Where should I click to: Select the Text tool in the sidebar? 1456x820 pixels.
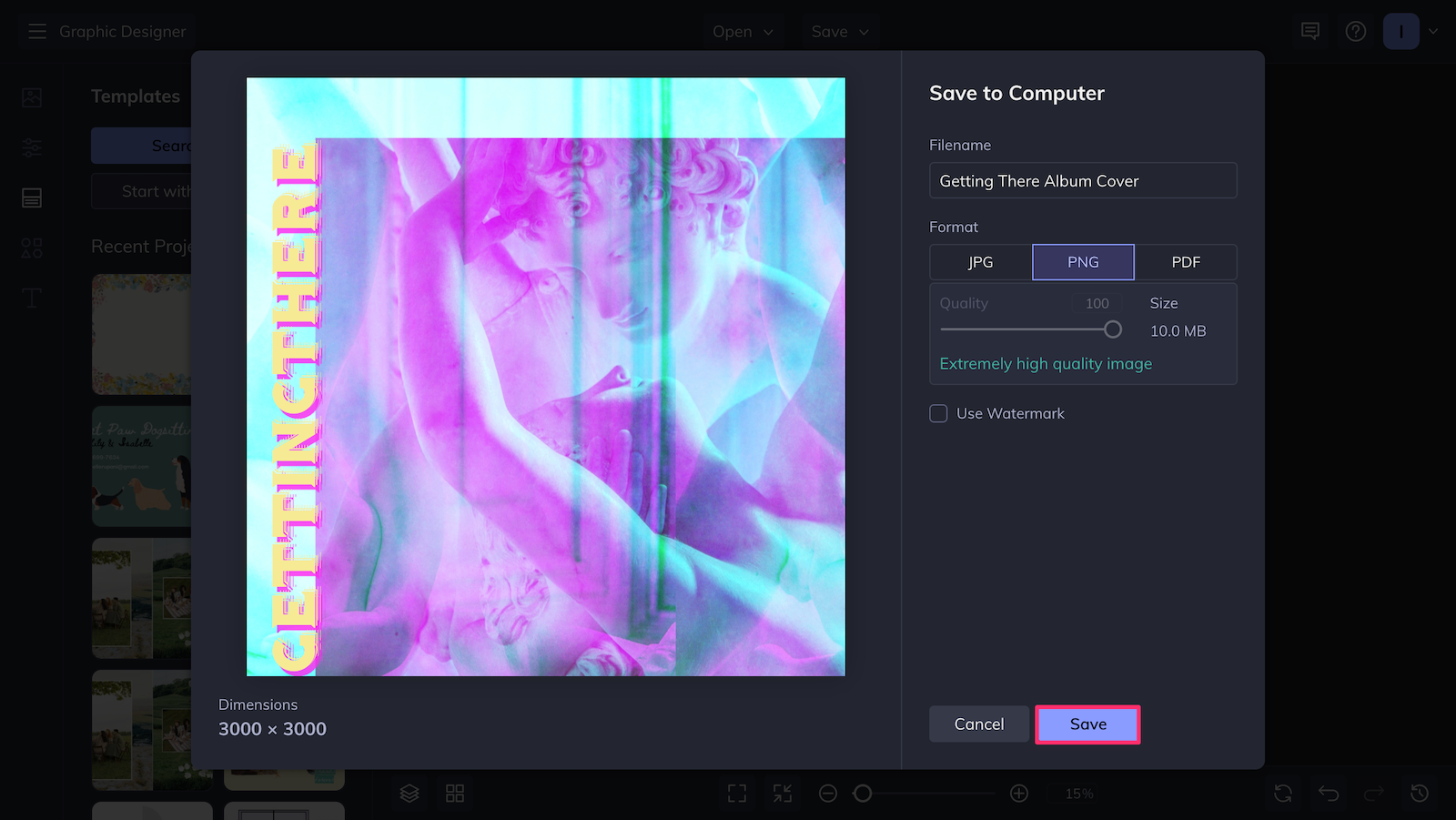[x=31, y=298]
